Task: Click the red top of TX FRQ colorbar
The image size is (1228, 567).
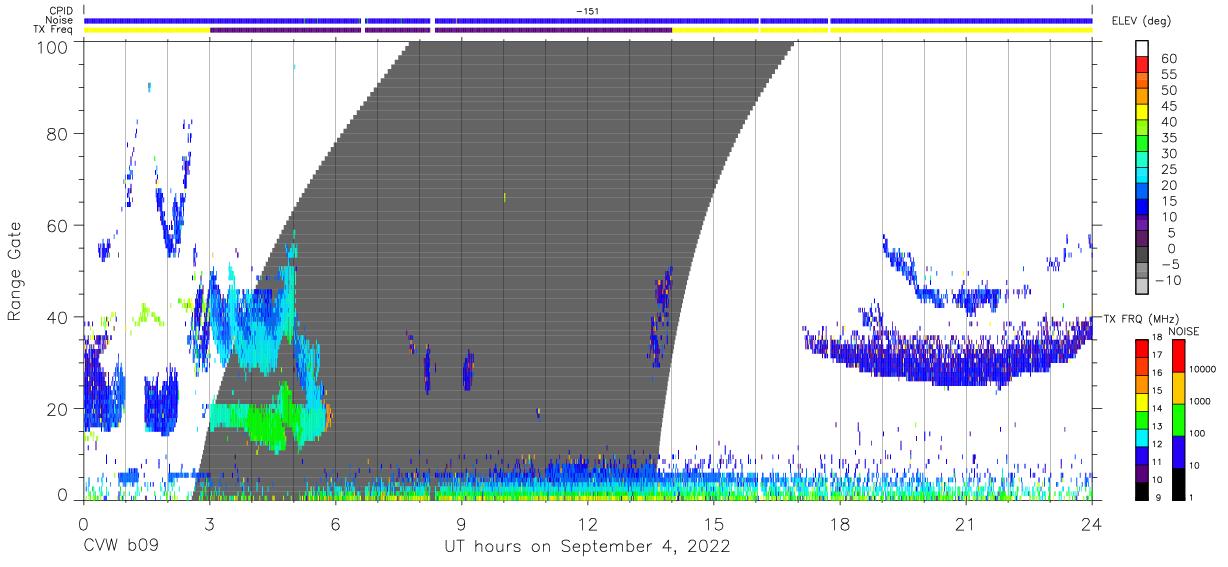Action: 1141,348
